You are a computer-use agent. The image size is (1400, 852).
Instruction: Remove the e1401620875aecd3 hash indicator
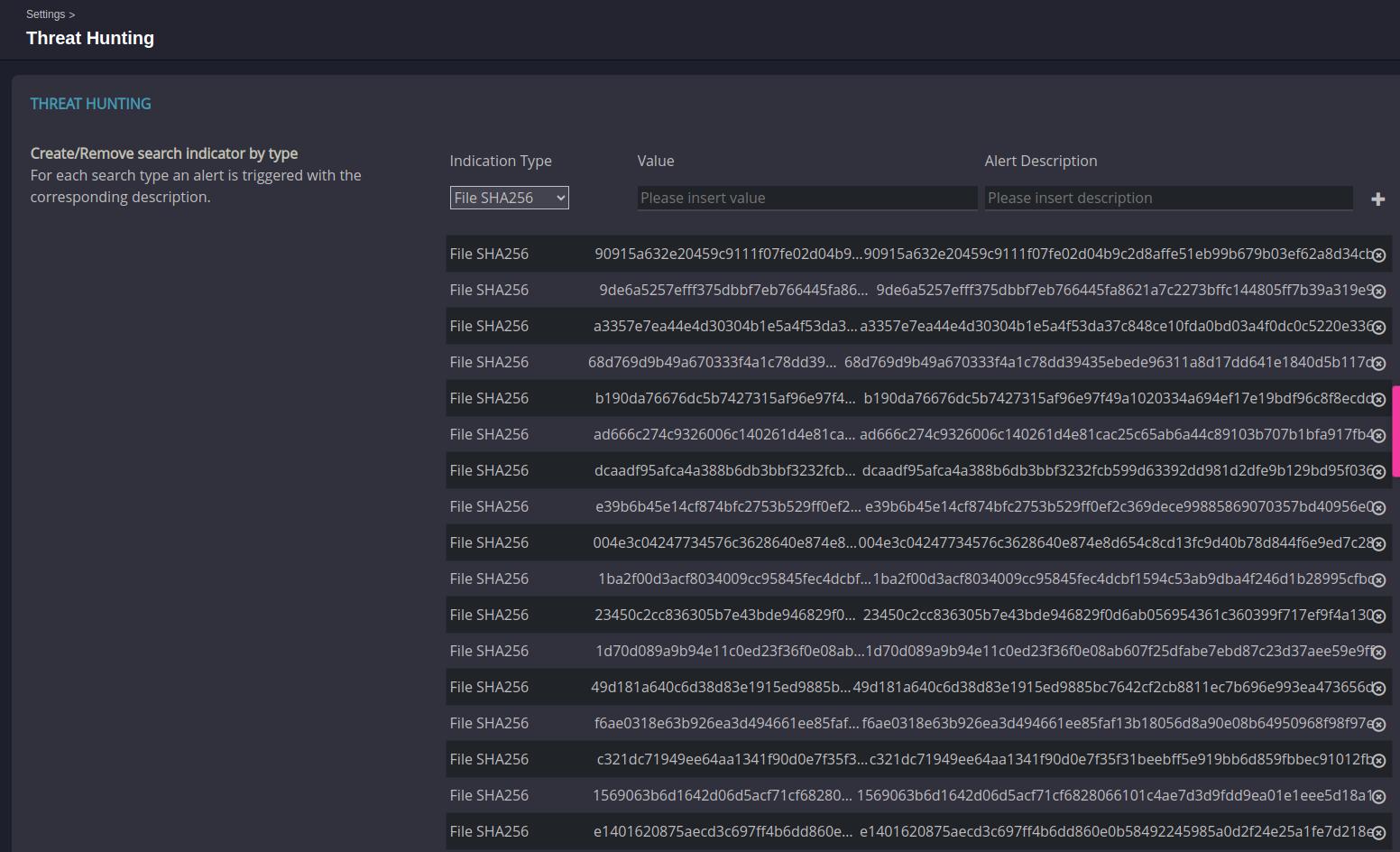coord(1378,833)
